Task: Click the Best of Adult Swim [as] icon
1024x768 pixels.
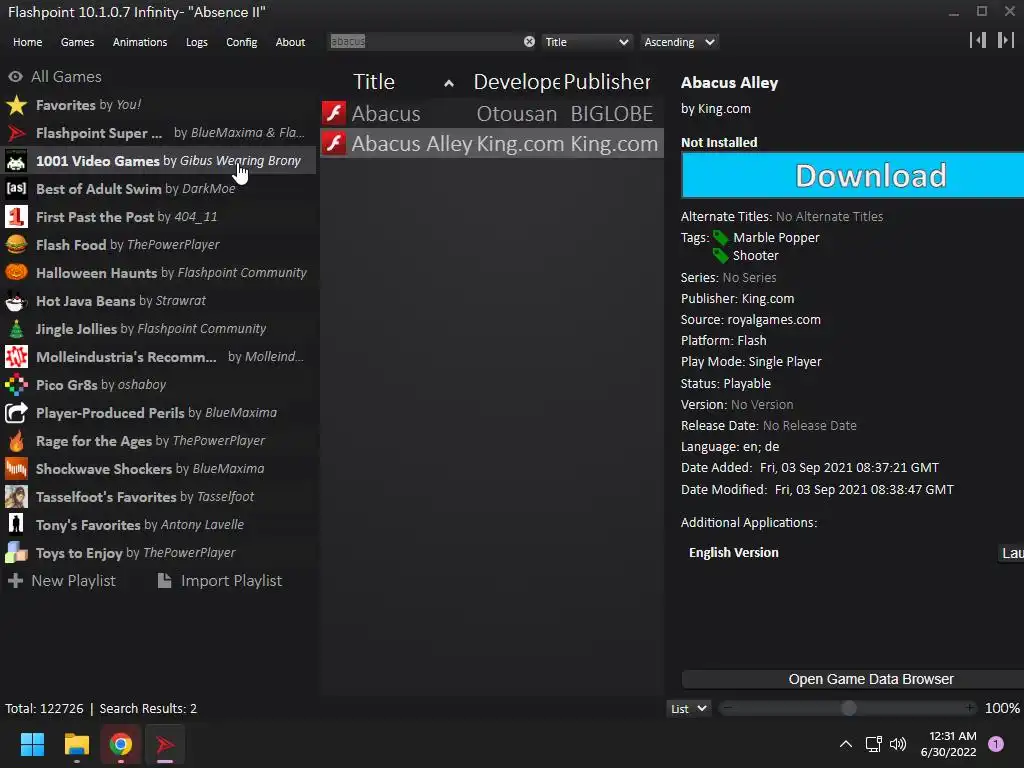Action: [16, 189]
